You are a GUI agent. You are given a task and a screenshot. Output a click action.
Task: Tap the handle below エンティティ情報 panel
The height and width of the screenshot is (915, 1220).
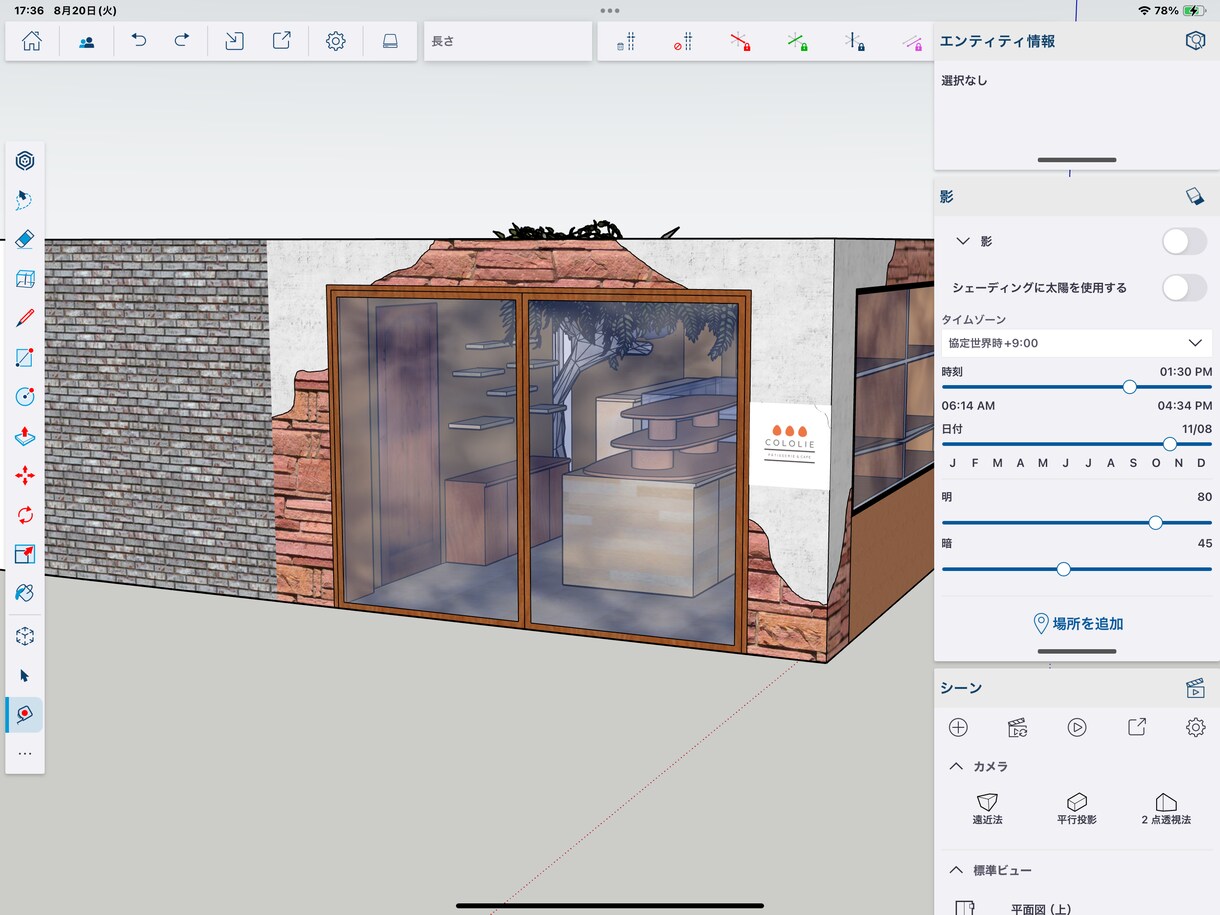tap(1077, 160)
